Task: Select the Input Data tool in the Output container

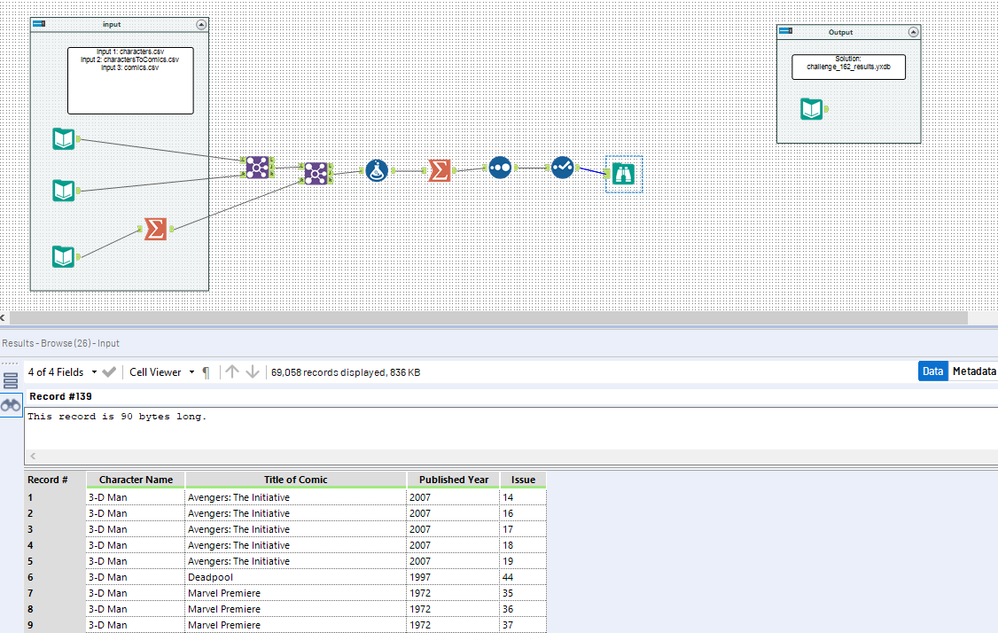Action: [812, 109]
